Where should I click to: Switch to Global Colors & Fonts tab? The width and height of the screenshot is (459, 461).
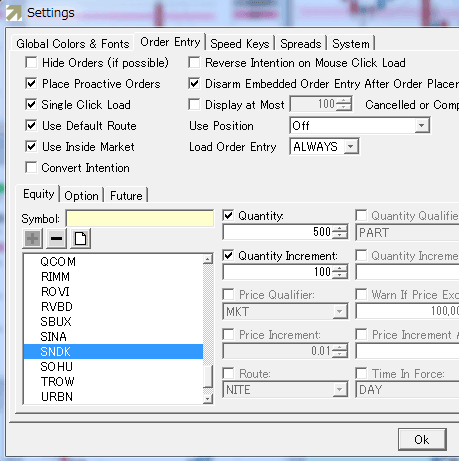pos(73,44)
